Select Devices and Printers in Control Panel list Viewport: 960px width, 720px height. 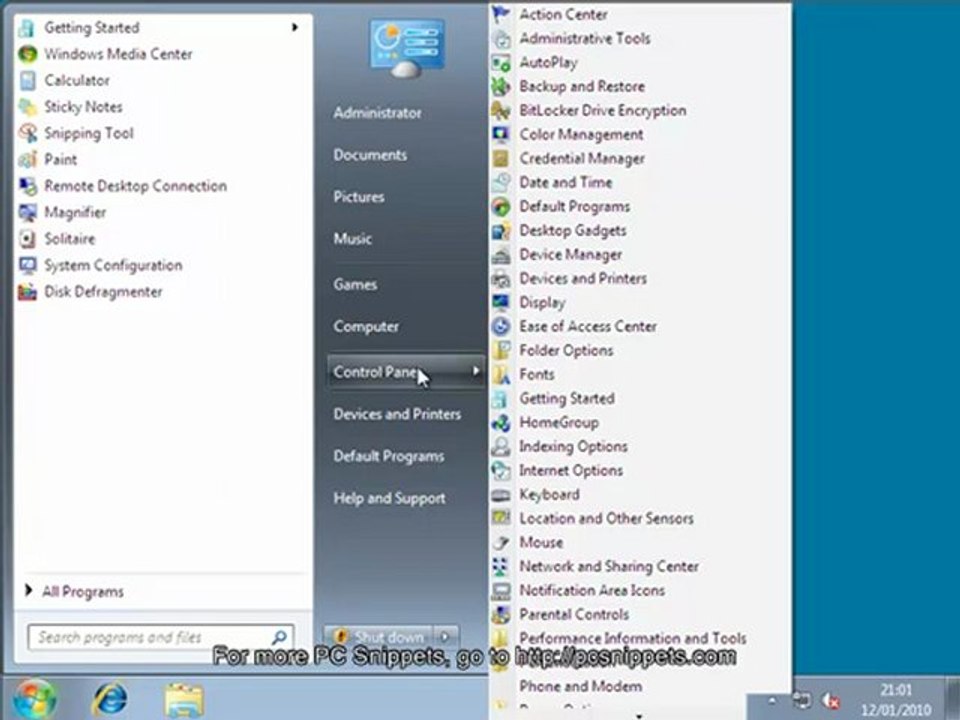click(583, 279)
